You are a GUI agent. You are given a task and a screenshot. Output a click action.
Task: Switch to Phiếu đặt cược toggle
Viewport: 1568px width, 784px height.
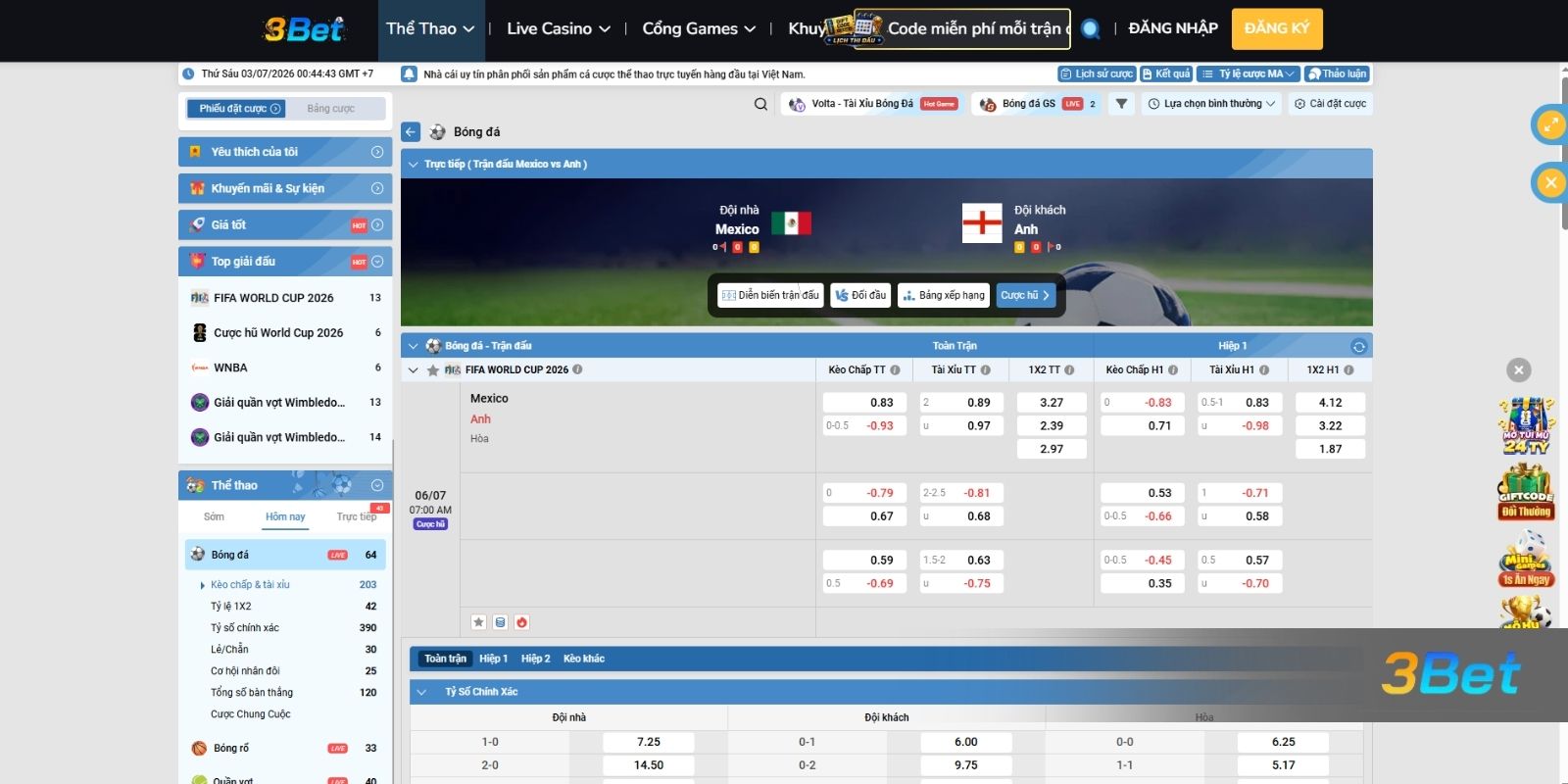coord(236,109)
